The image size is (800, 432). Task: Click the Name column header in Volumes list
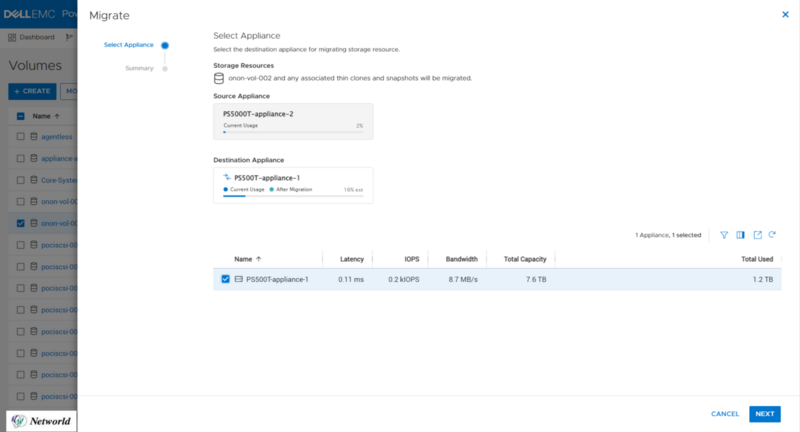click(x=41, y=116)
